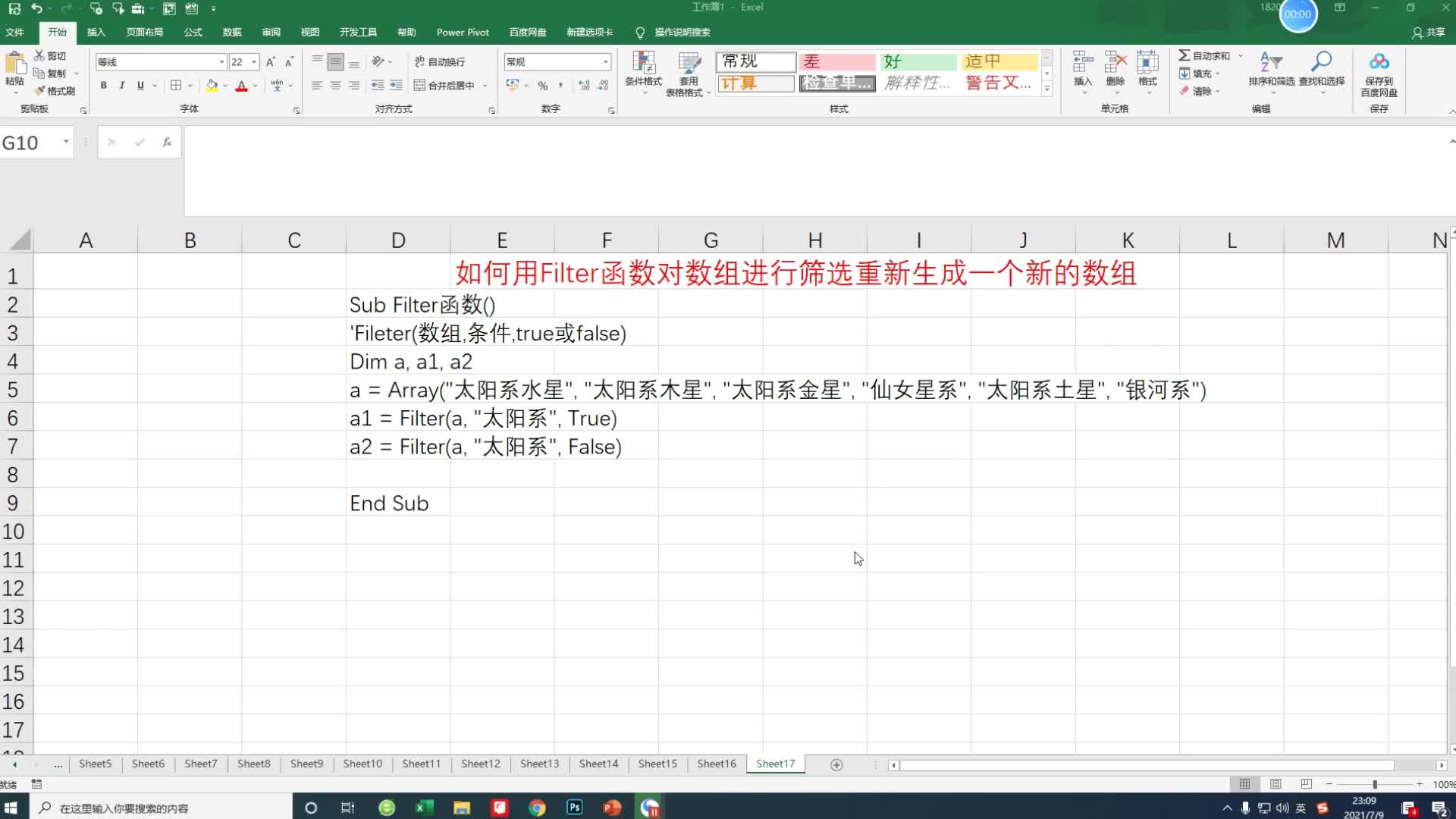Switch to the Formulas ribbon tab
This screenshot has width=1456, height=819.
pos(193,32)
